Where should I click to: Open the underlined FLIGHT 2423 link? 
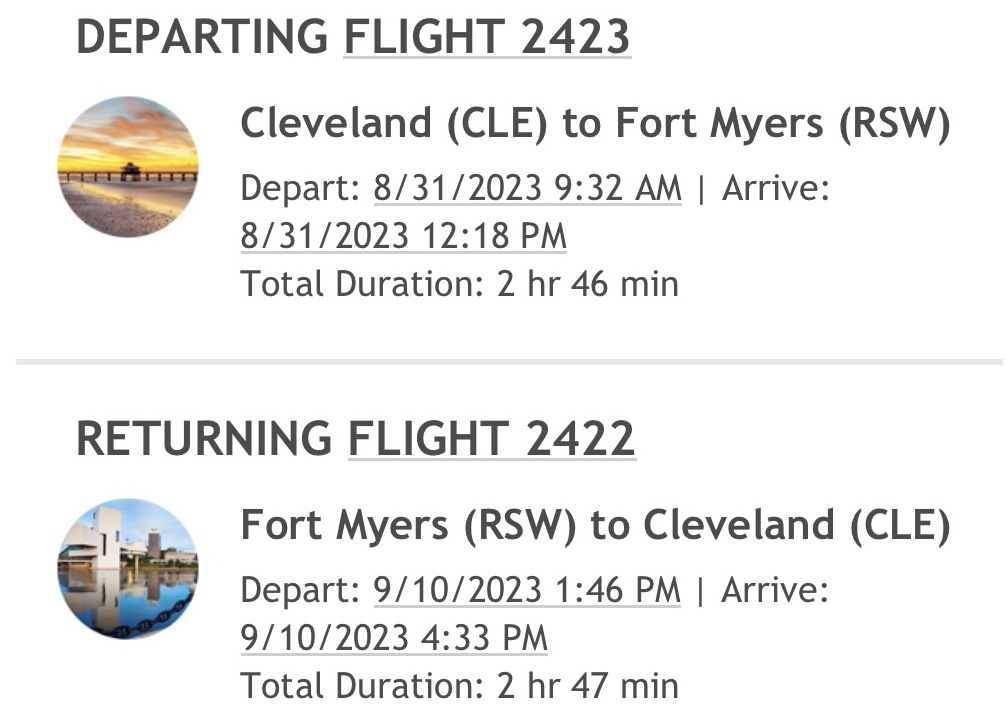click(x=487, y=37)
